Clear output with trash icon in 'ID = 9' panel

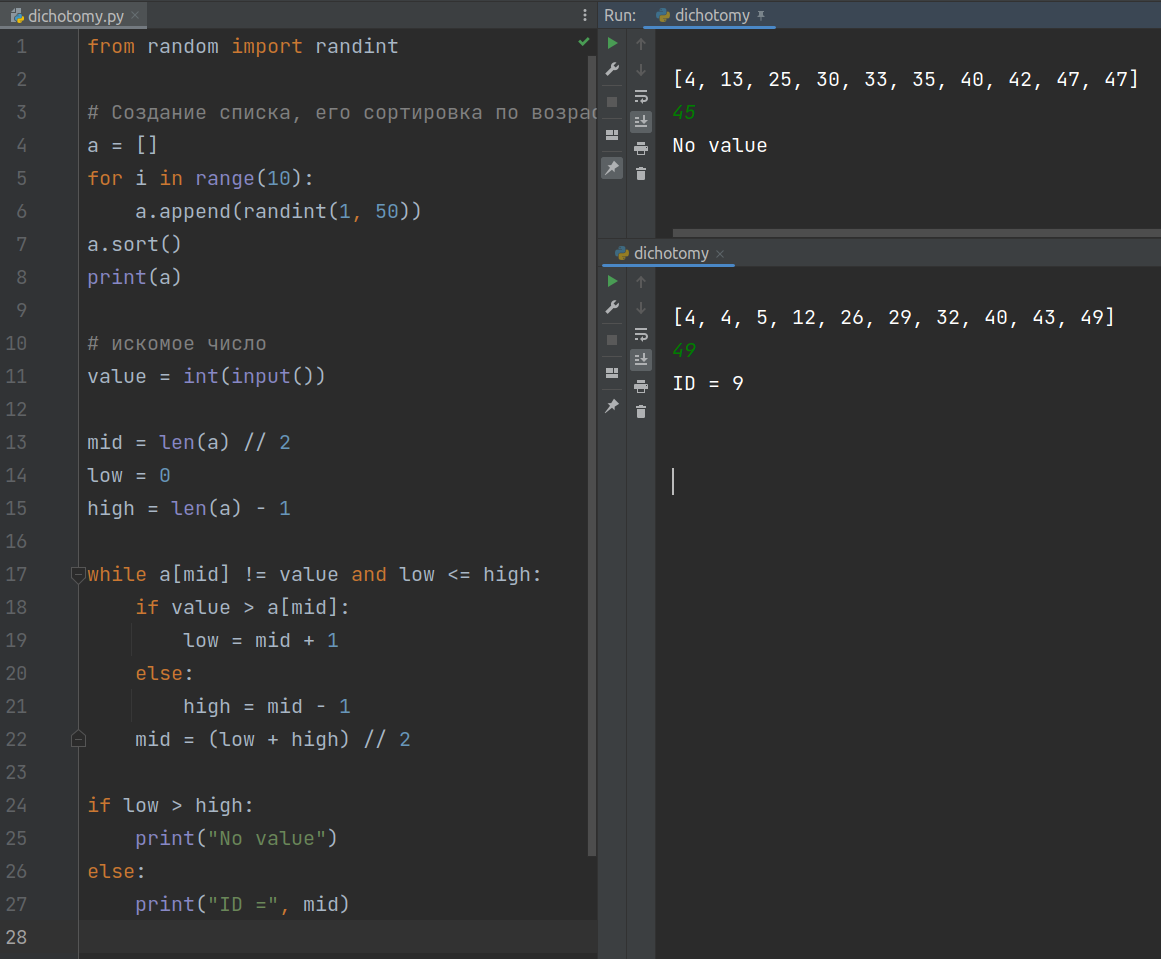coord(641,412)
